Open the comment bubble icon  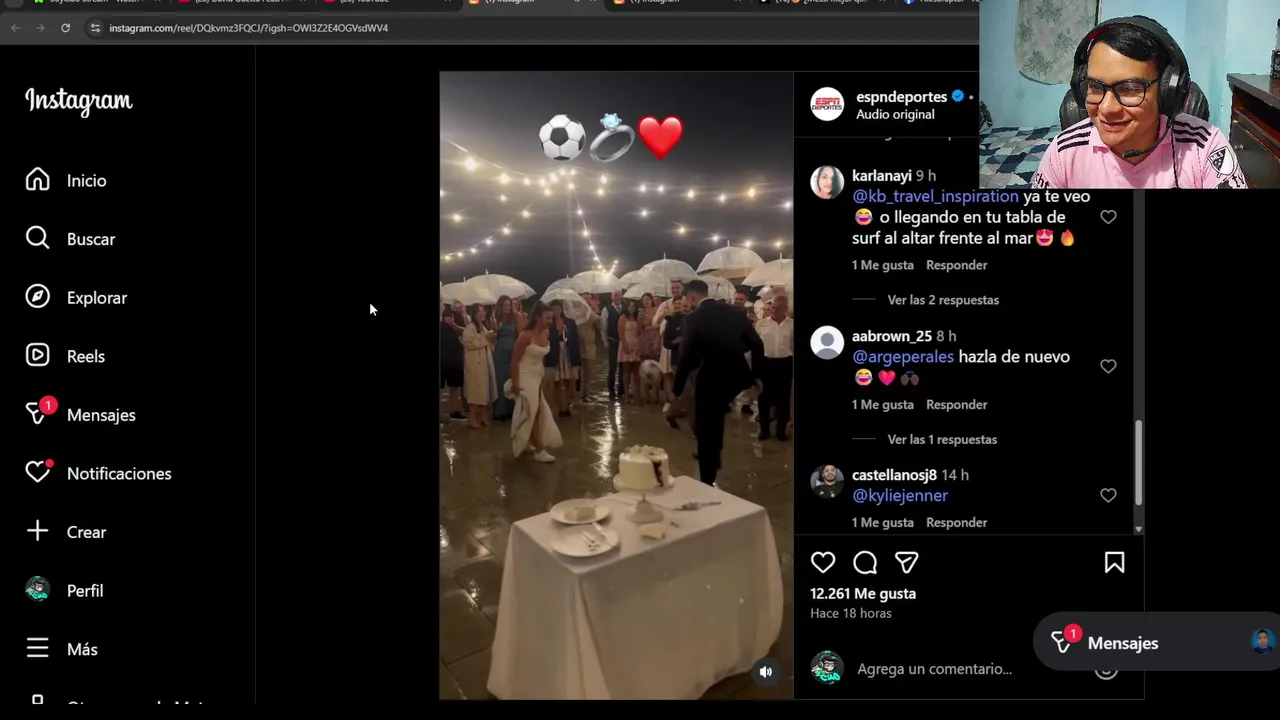pyautogui.click(x=865, y=563)
